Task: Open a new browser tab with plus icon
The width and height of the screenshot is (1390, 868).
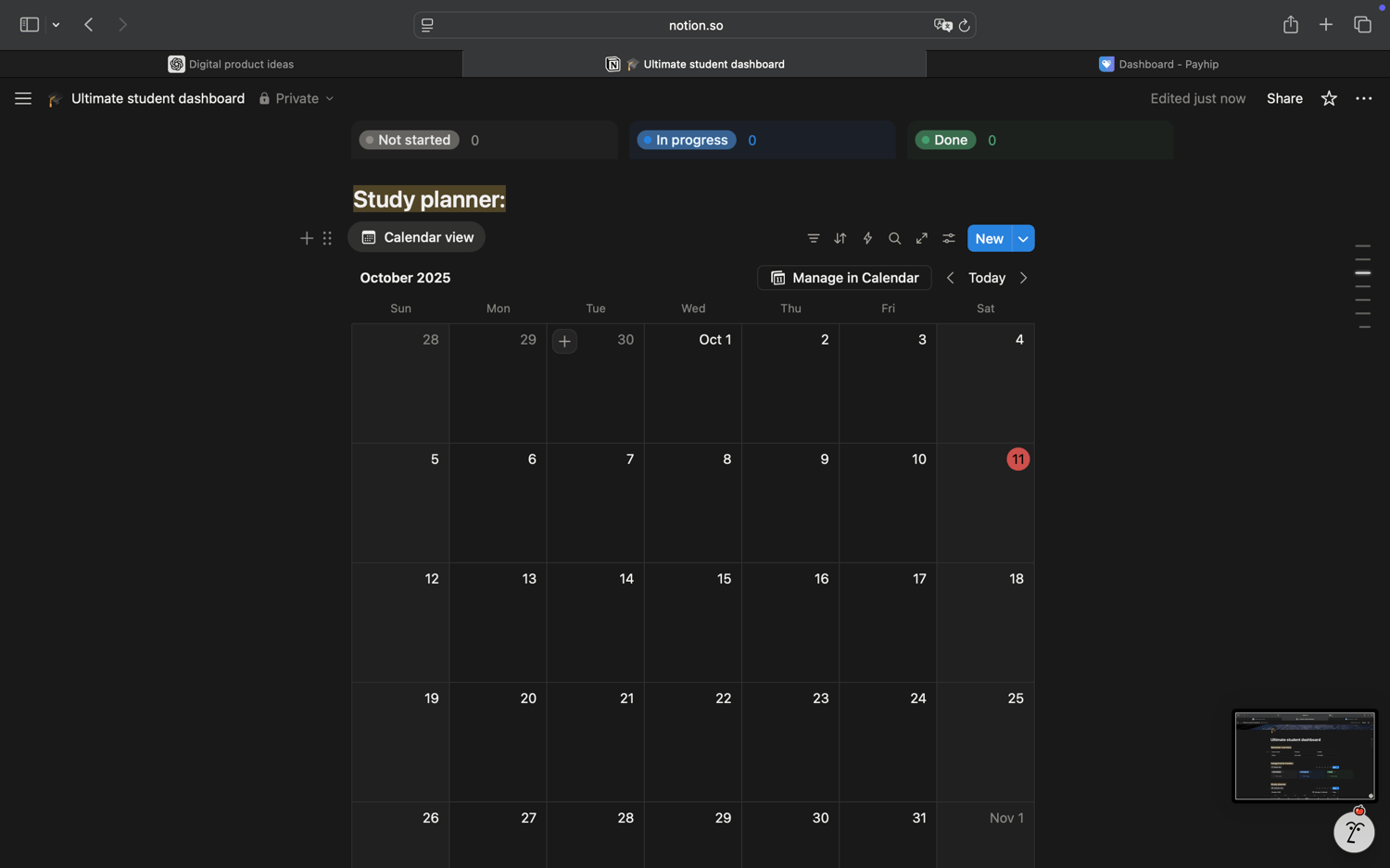Action: coord(1326,25)
